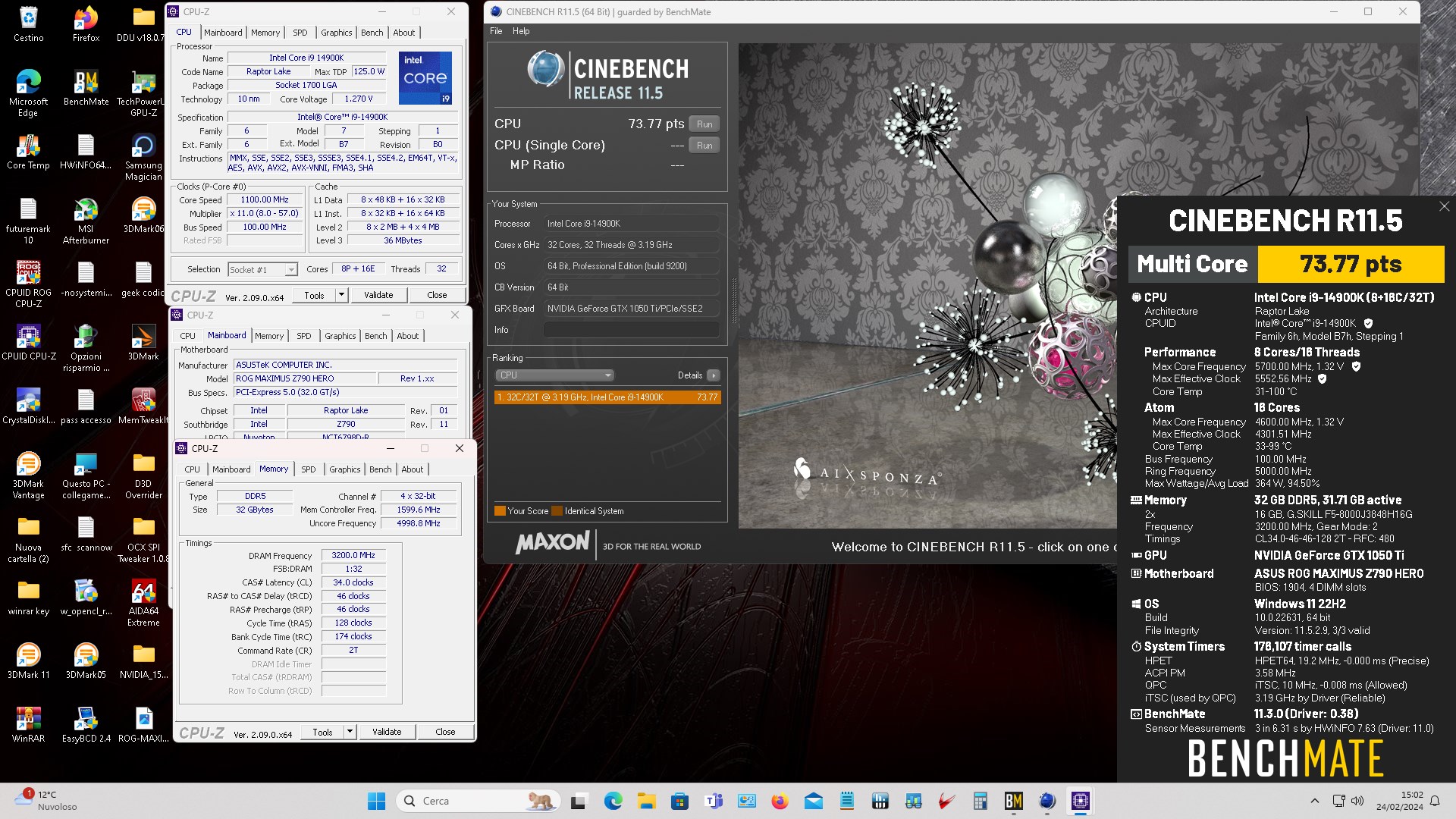Open the TechPowerUp GPU-Z desktop icon
Viewport: 1456px width, 819px height.
pos(143,93)
